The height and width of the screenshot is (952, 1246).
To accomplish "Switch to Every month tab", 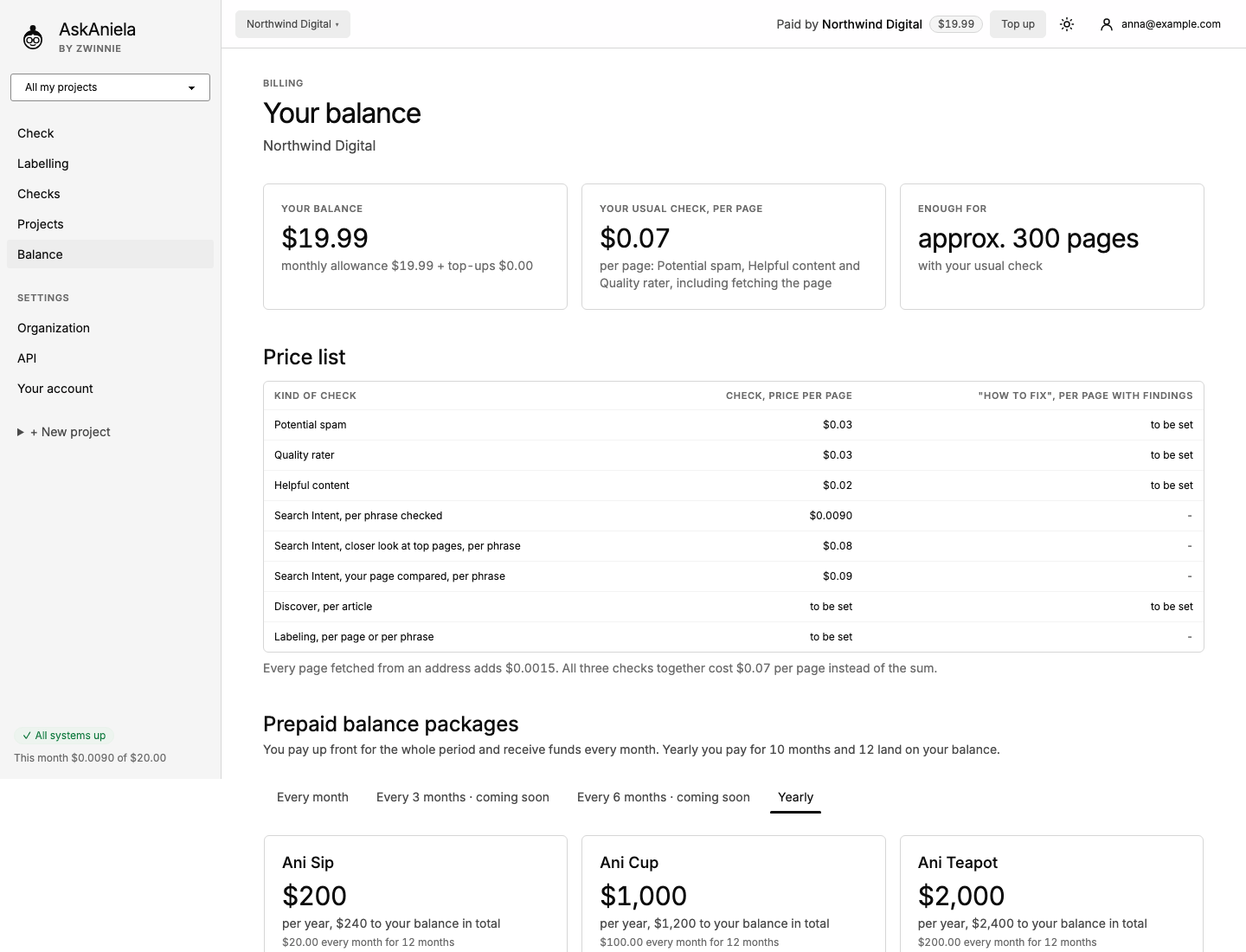I will tap(312, 797).
